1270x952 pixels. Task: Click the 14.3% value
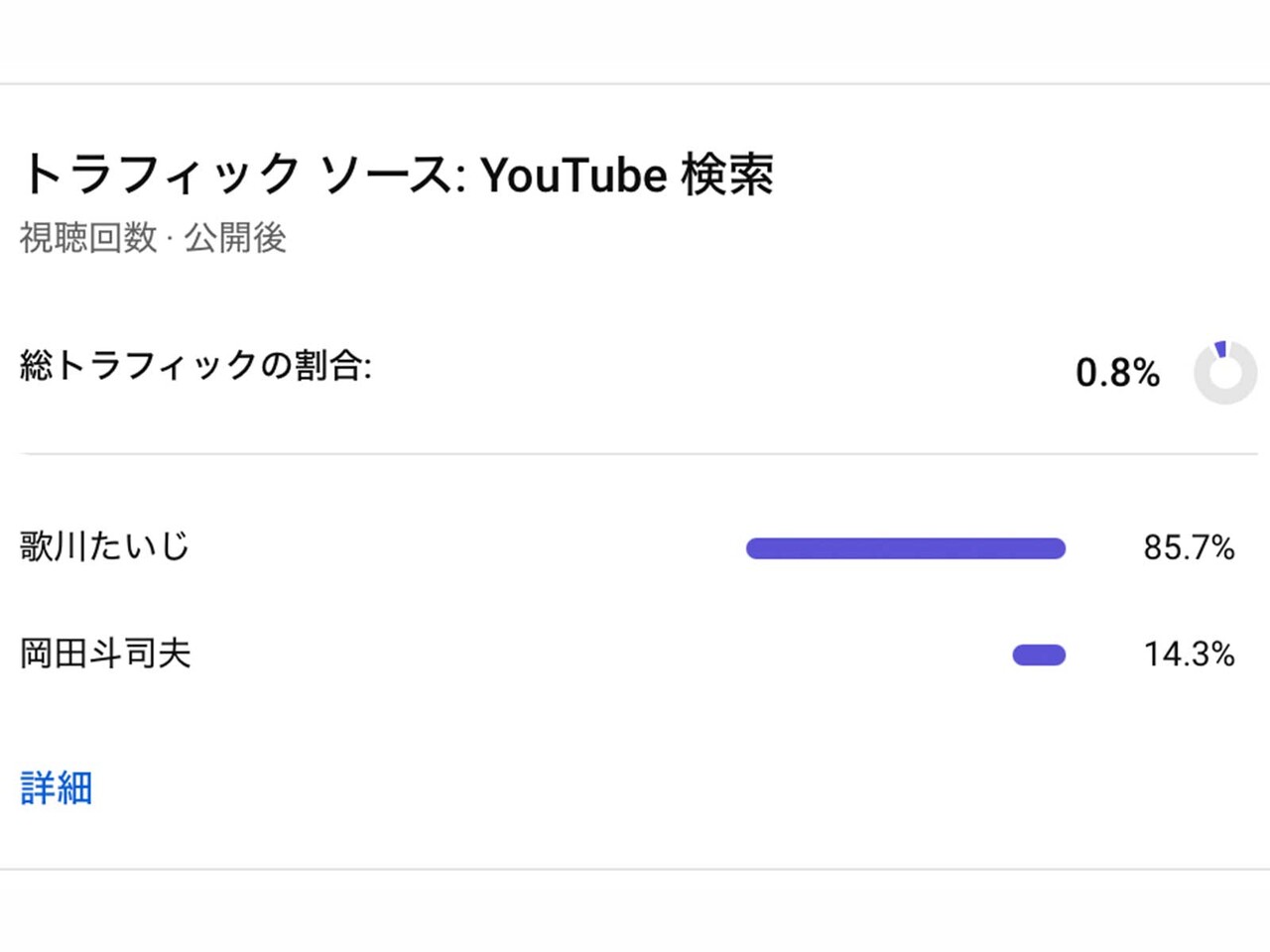[x=1189, y=654]
